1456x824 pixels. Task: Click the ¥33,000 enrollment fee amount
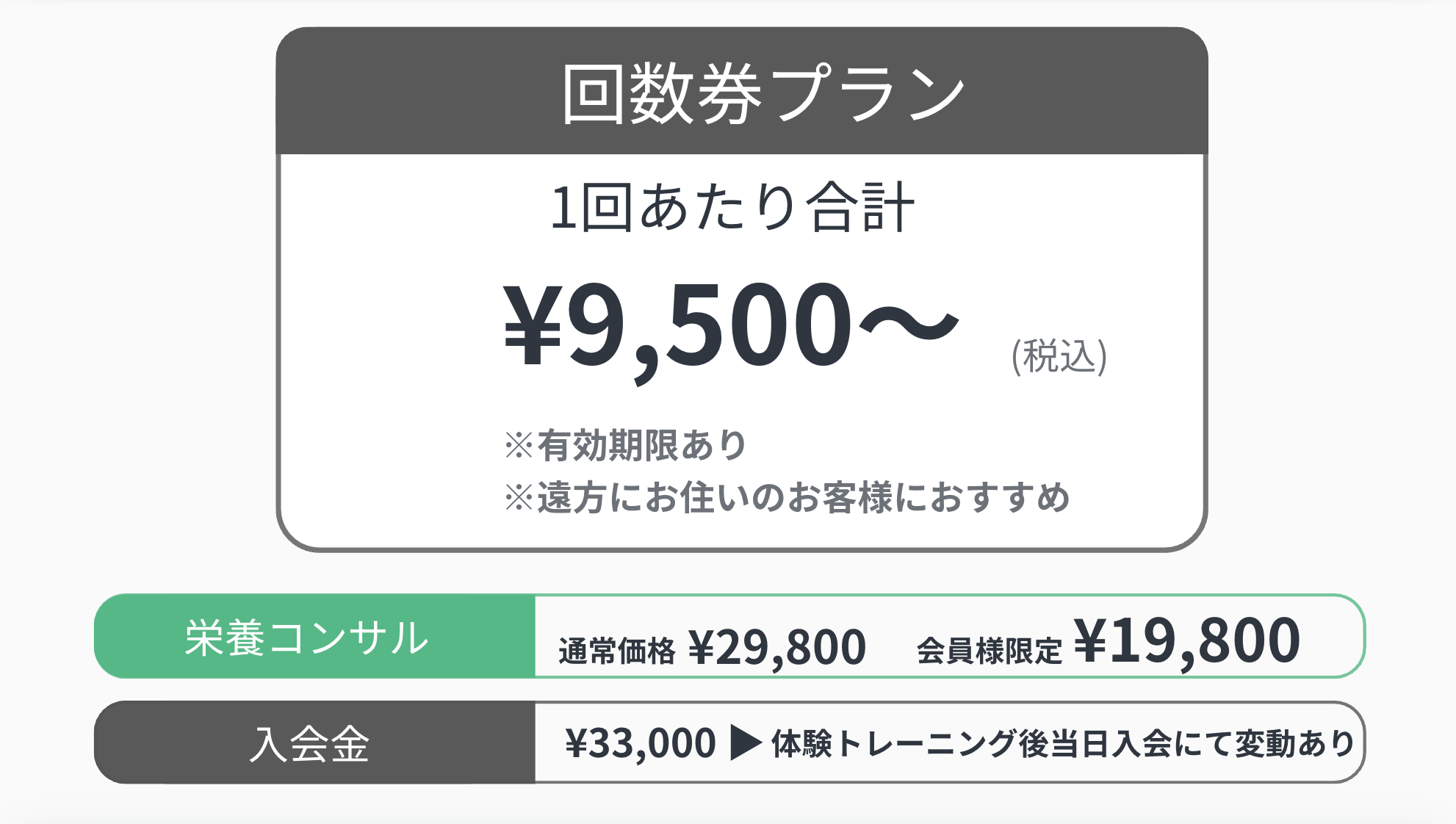coord(641,743)
